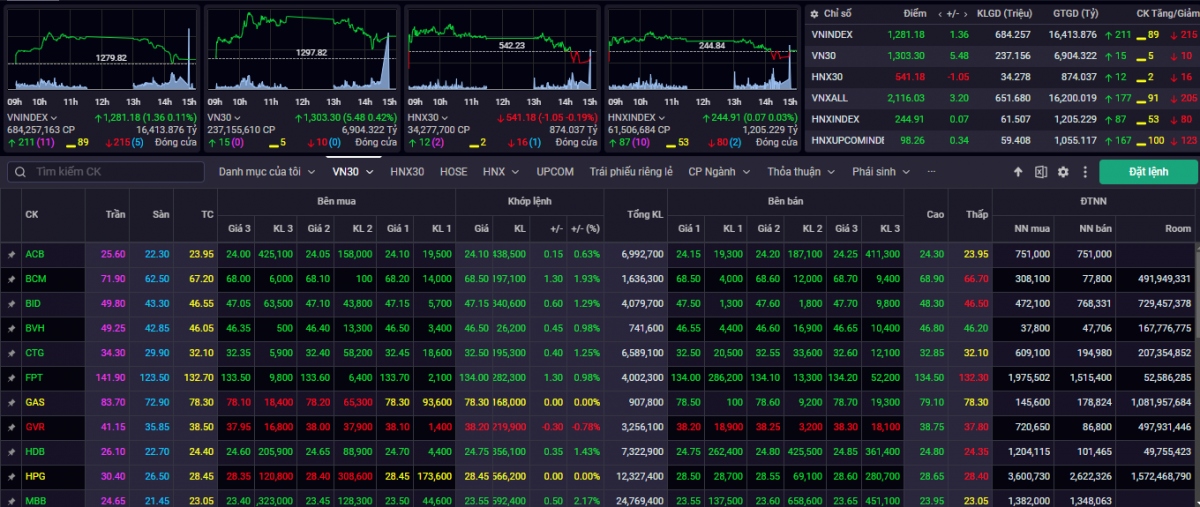Pin the CTG stock row
This screenshot has width=1200, height=507.
pyautogui.click(x=11, y=353)
